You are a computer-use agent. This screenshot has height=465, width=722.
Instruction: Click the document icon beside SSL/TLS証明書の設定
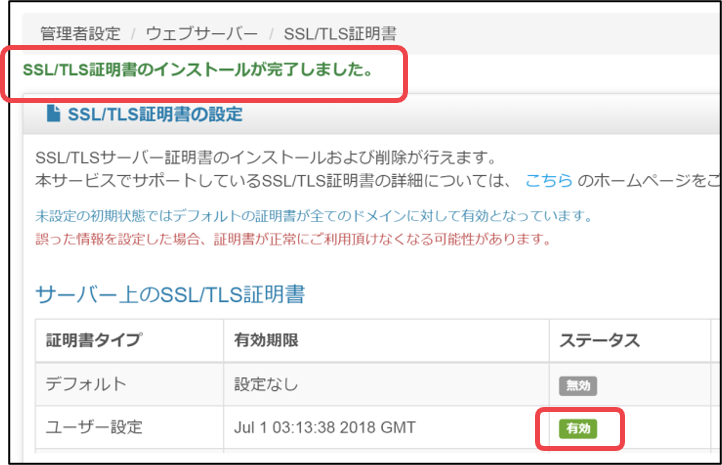(x=53, y=113)
